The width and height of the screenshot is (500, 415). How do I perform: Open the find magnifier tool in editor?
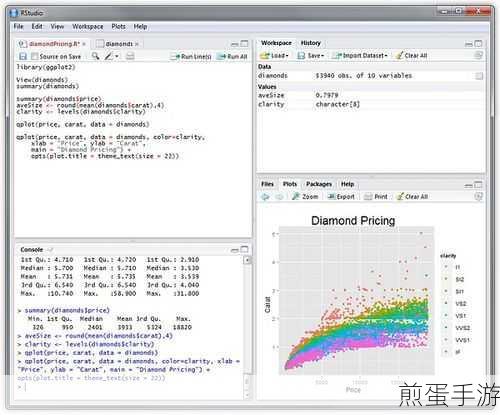coord(95,56)
